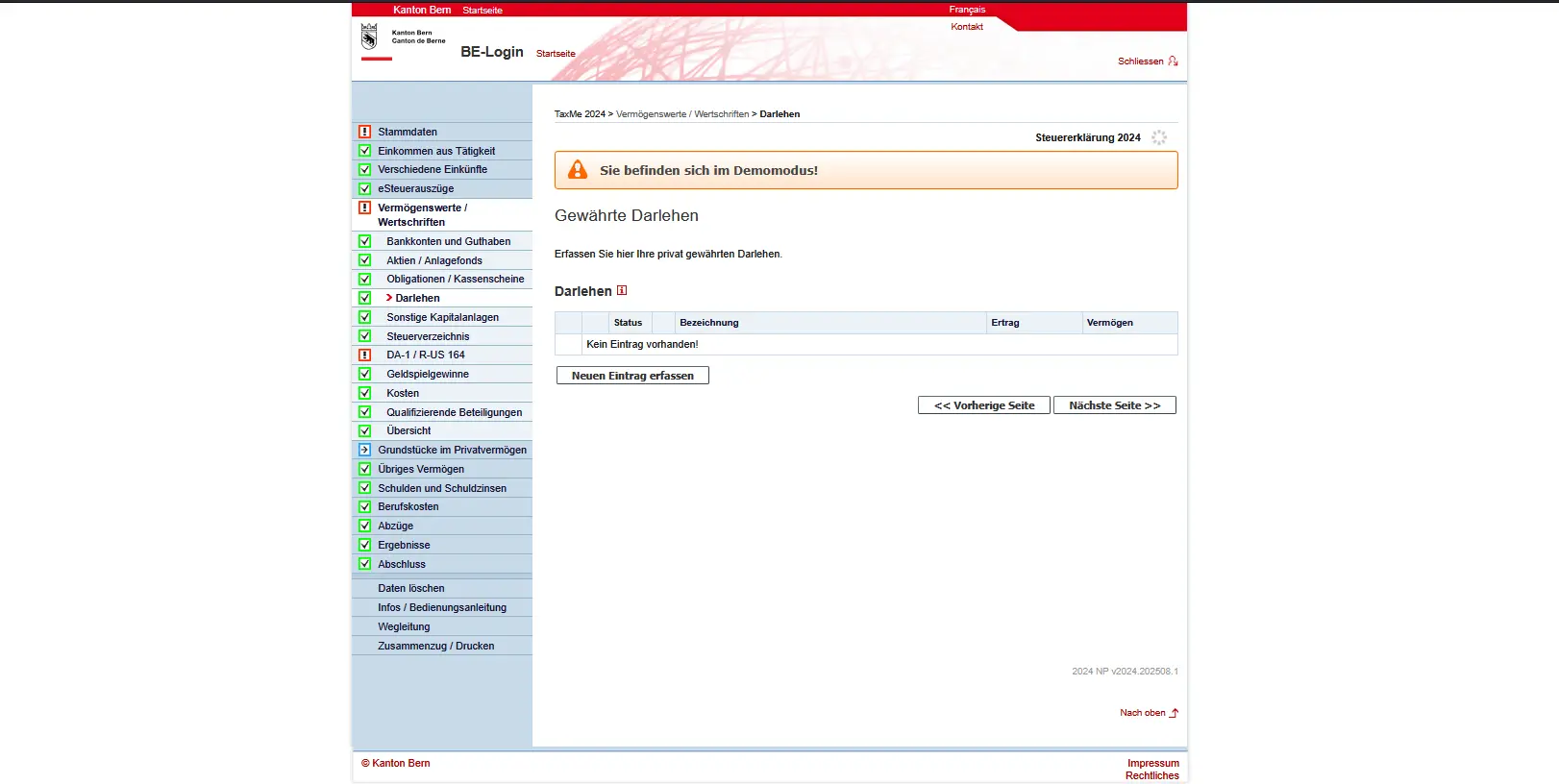Expand the Einkommen aus Tätigkeit section
The width and height of the screenshot is (1559, 784).
coord(435,151)
